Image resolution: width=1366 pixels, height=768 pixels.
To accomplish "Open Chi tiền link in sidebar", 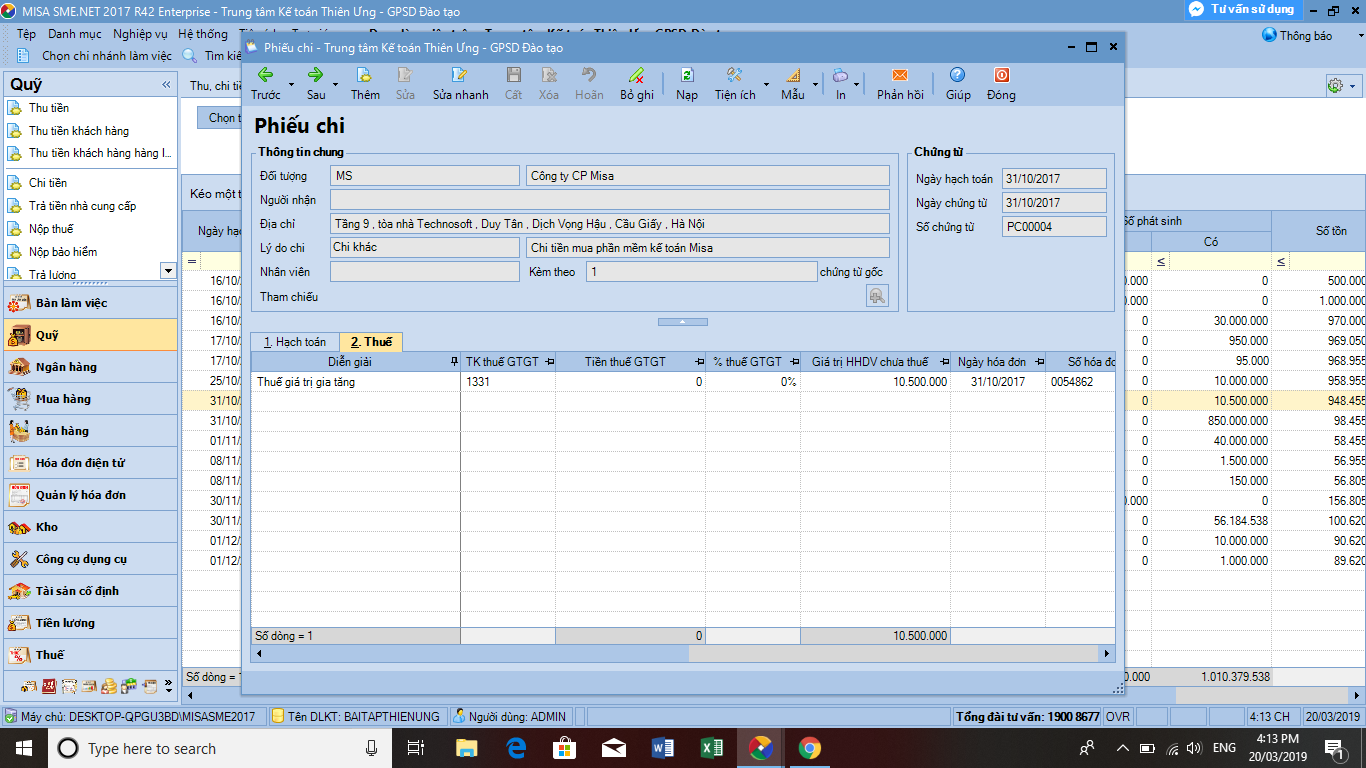I will click(48, 183).
